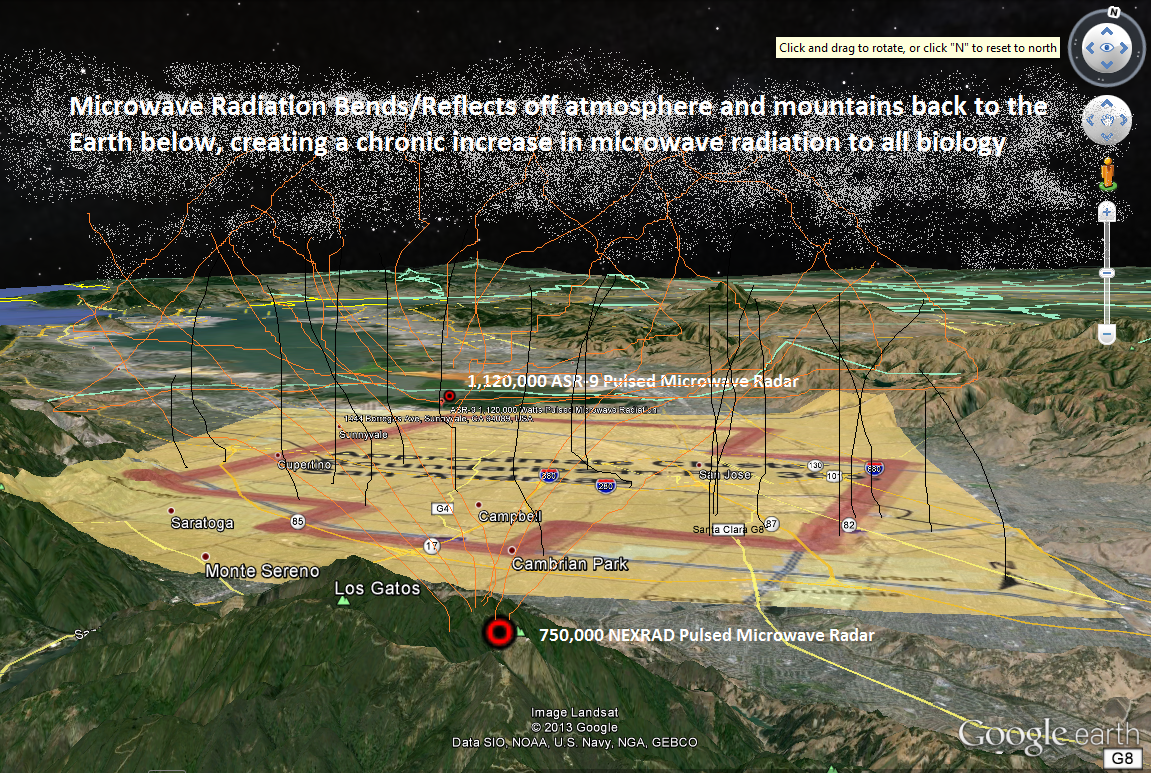1151x773 pixels.
Task: Select the Los Gatos place label
Action: pos(377,588)
